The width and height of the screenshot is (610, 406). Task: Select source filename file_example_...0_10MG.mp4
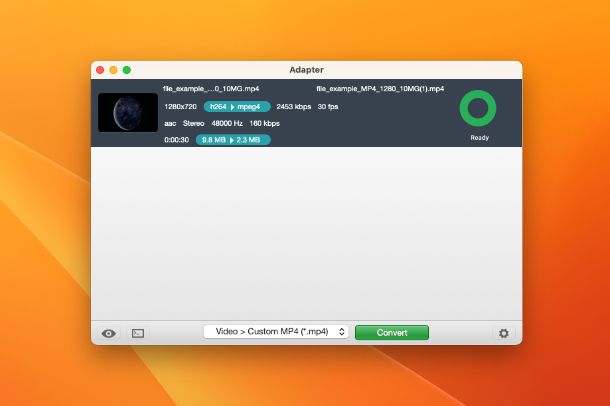click(x=211, y=89)
